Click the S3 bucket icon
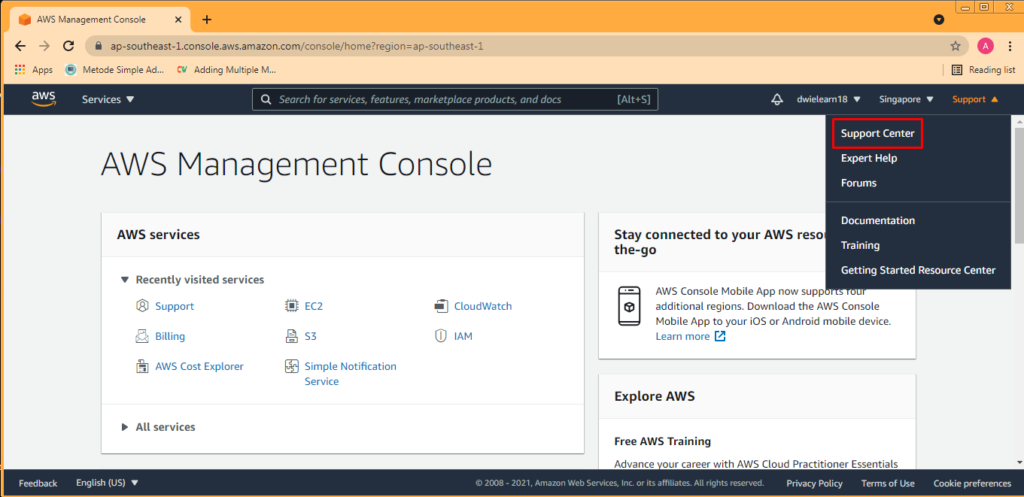1024x497 pixels. pos(291,336)
